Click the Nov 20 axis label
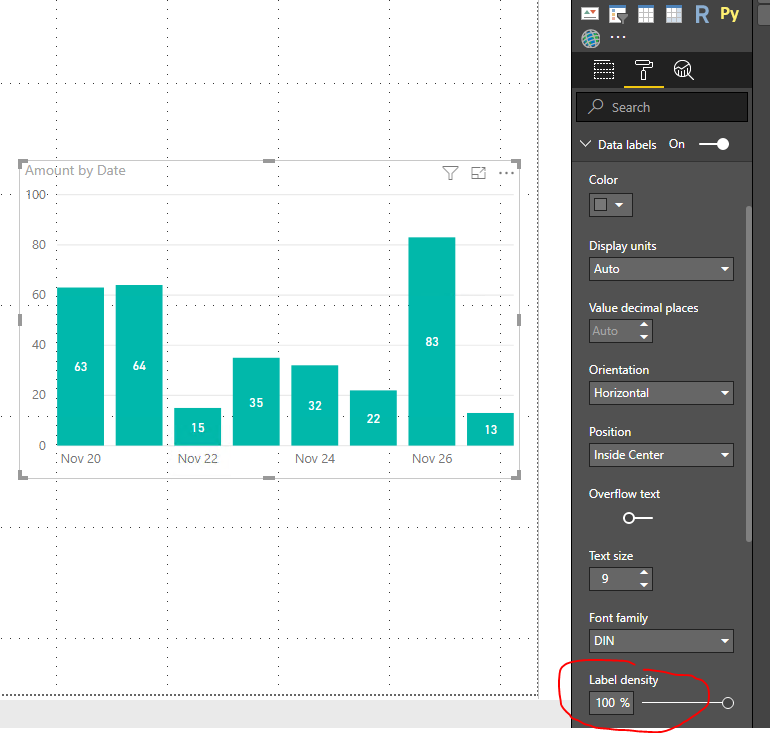Screen dimensions: 770x733 click(x=81, y=459)
